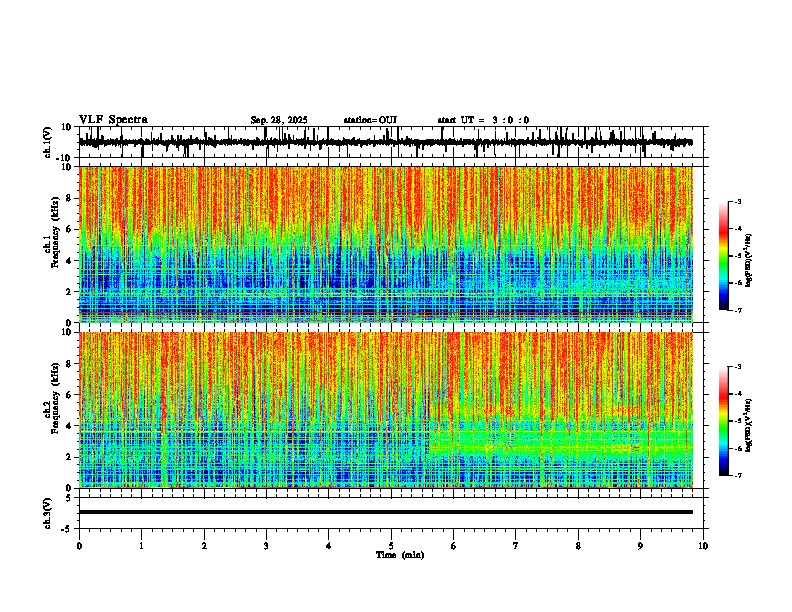This screenshot has width=792, height=612.
Task: Click x-axis tick label "0" on time axis
Action: (x=79, y=546)
